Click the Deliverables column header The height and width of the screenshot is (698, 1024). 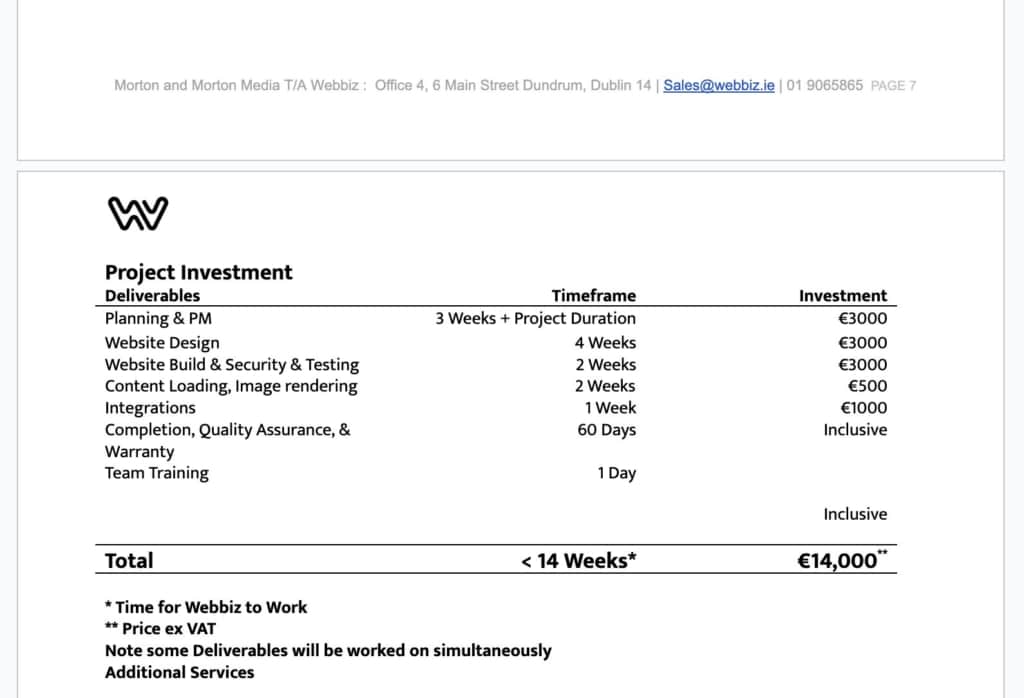click(152, 296)
